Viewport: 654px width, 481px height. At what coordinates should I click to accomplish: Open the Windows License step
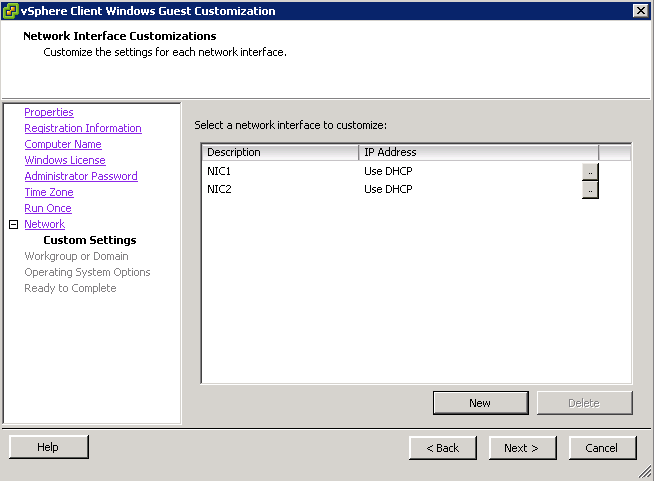[65, 160]
